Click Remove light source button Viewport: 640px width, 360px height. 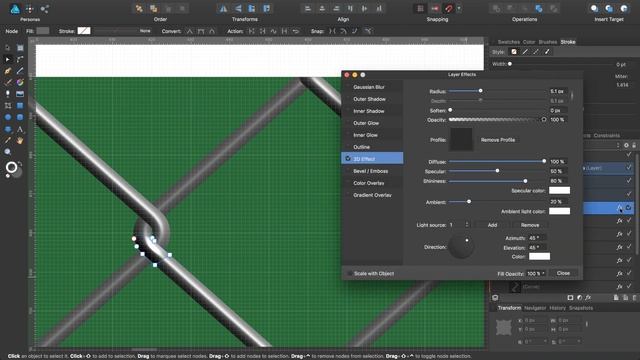[x=530, y=225]
